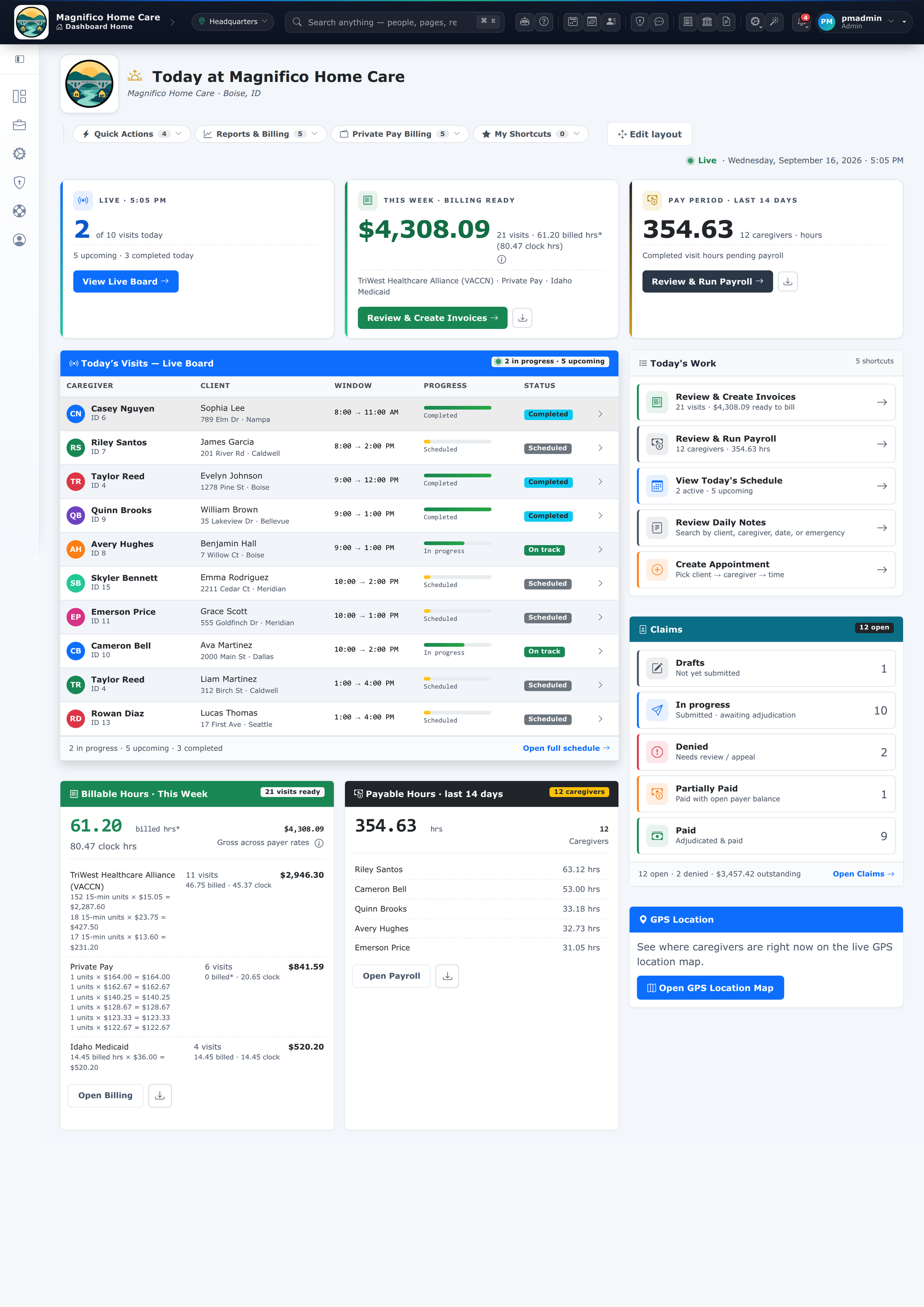
Task: Open the briefcase icon in left sidebar
Action: pyautogui.click(x=19, y=125)
